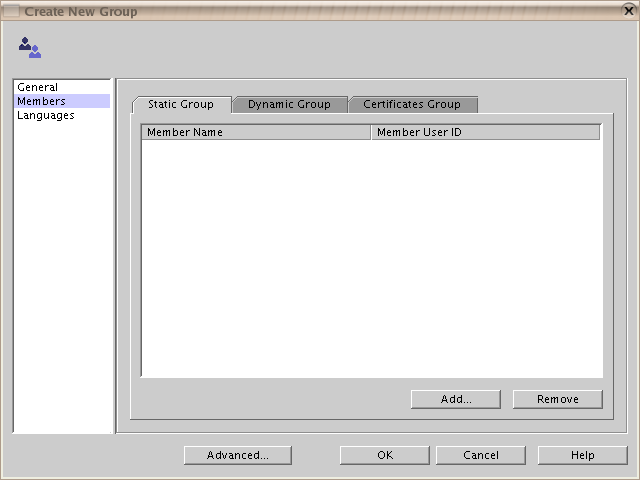The height and width of the screenshot is (480, 640).
Task: Switch to the Dynamic Group tab
Action: click(289, 104)
